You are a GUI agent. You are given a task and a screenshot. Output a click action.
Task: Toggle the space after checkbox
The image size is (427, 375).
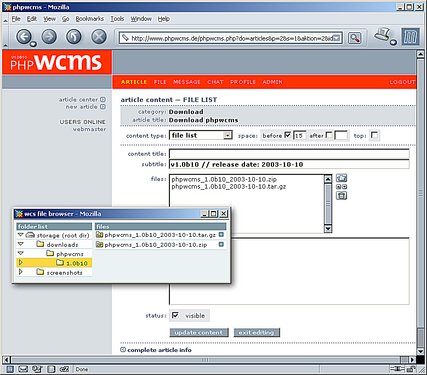pos(329,135)
